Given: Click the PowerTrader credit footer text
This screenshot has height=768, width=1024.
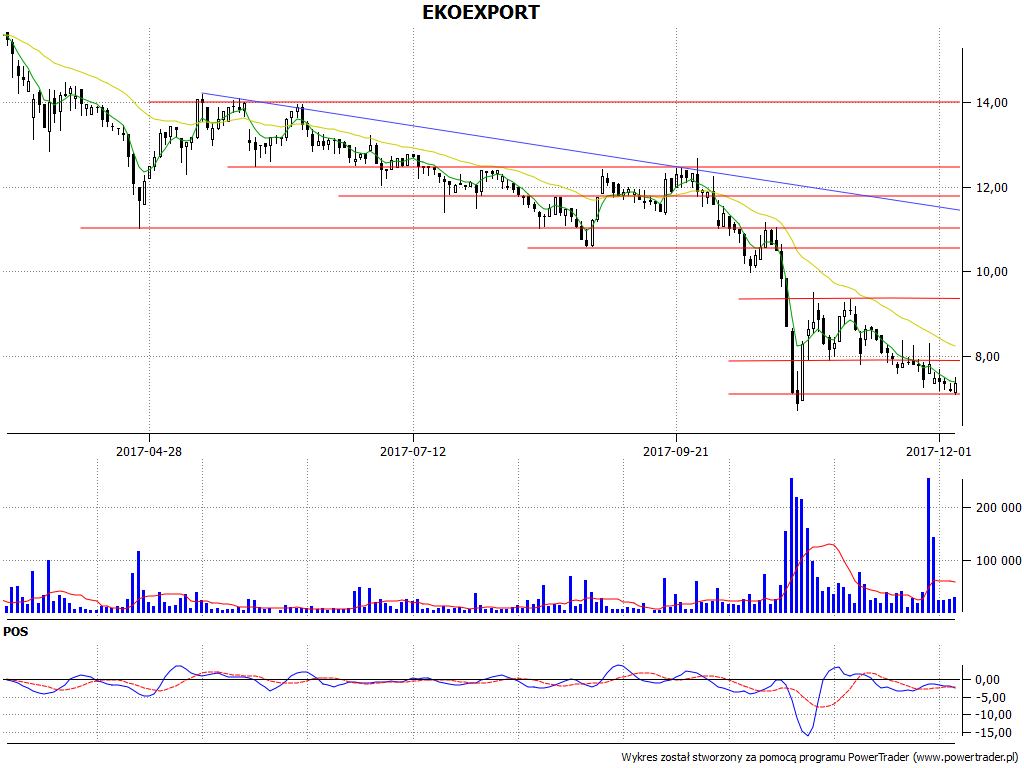Looking at the screenshot, I should [x=822, y=757].
